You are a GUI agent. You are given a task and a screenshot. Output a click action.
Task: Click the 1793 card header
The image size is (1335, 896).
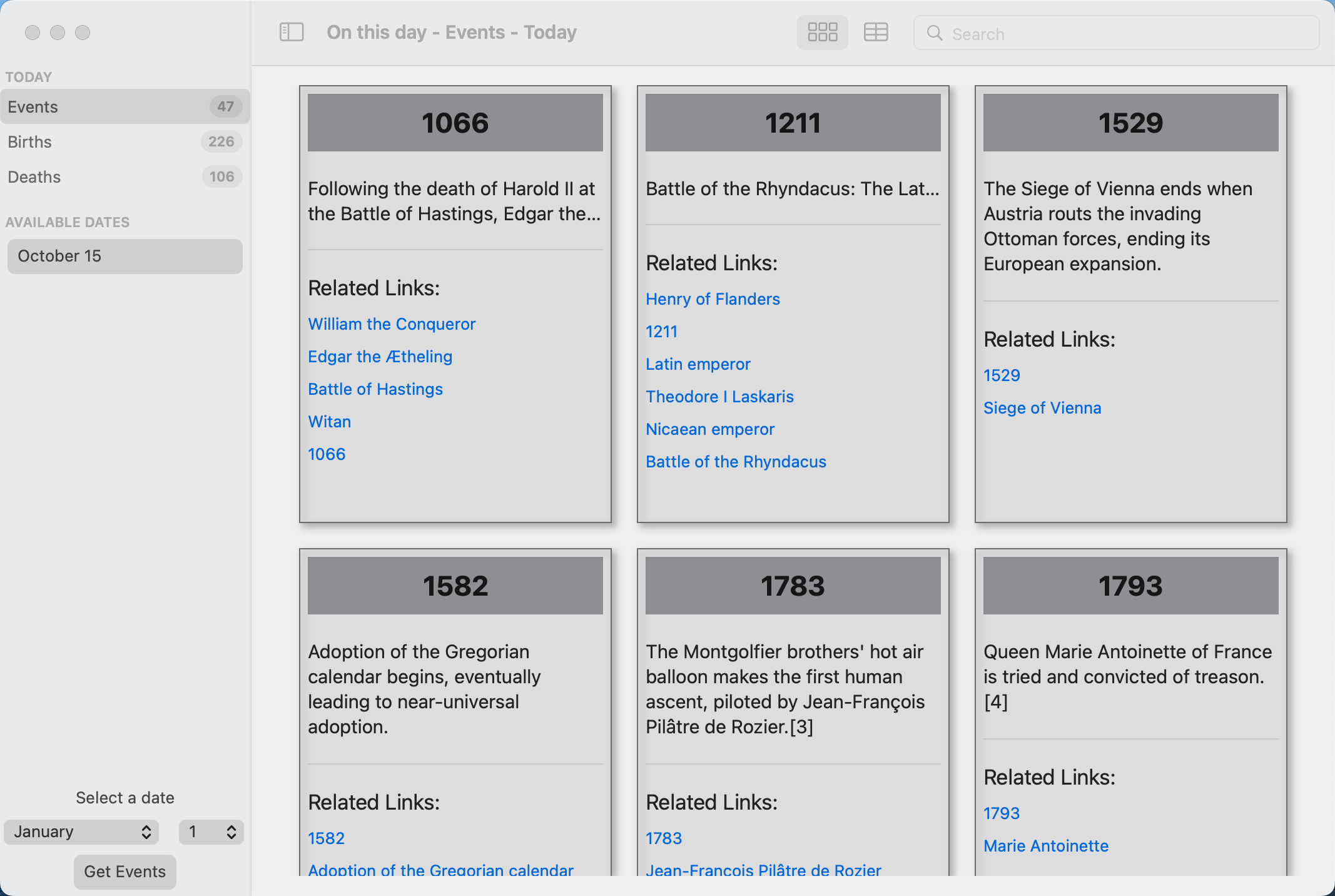point(1131,586)
